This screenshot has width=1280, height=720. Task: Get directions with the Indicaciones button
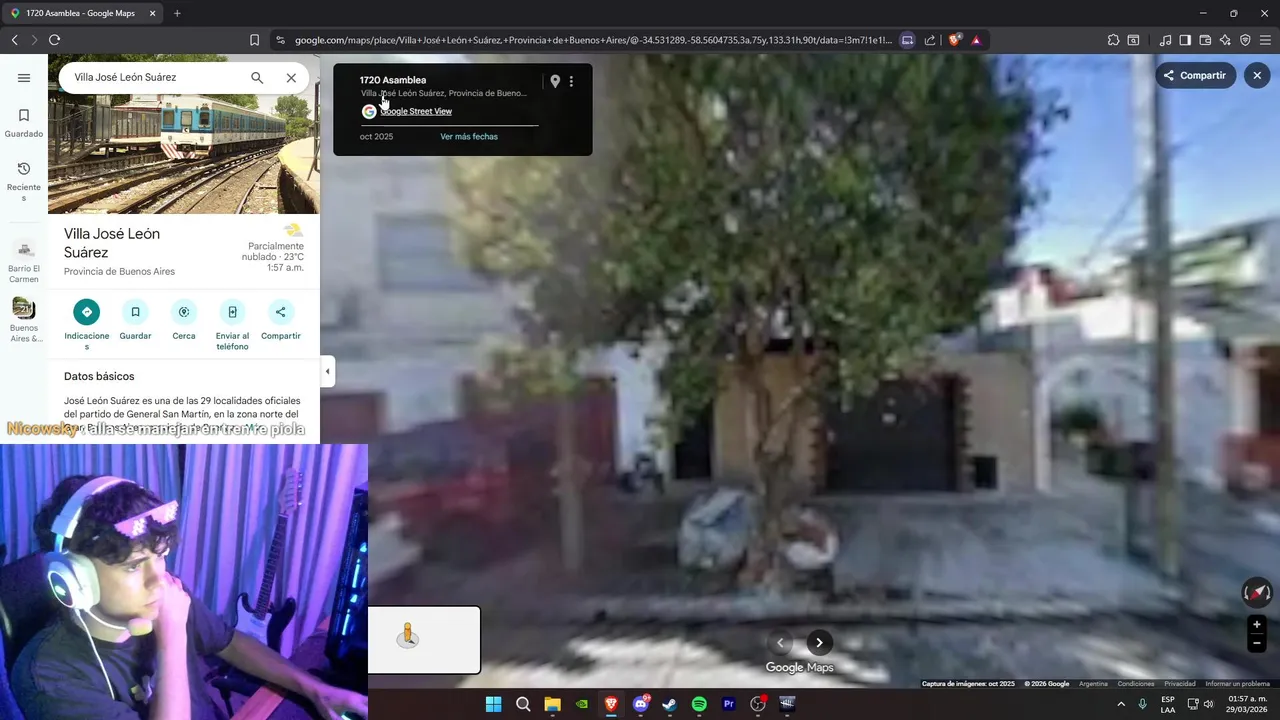(x=87, y=325)
